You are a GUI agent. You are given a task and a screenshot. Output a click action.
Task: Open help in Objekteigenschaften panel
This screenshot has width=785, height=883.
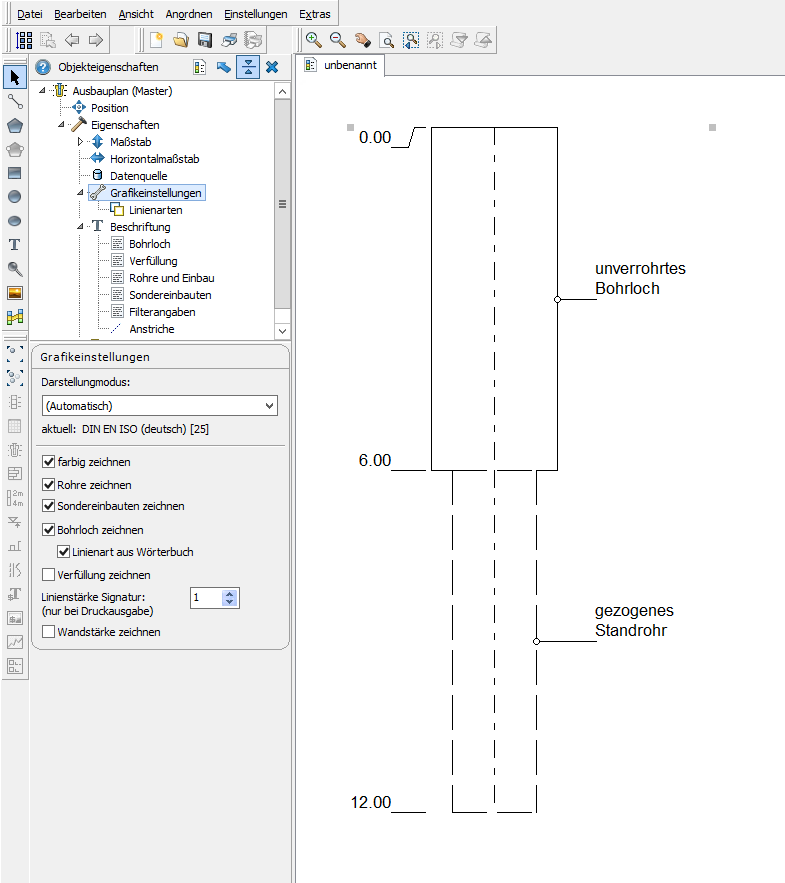43,68
